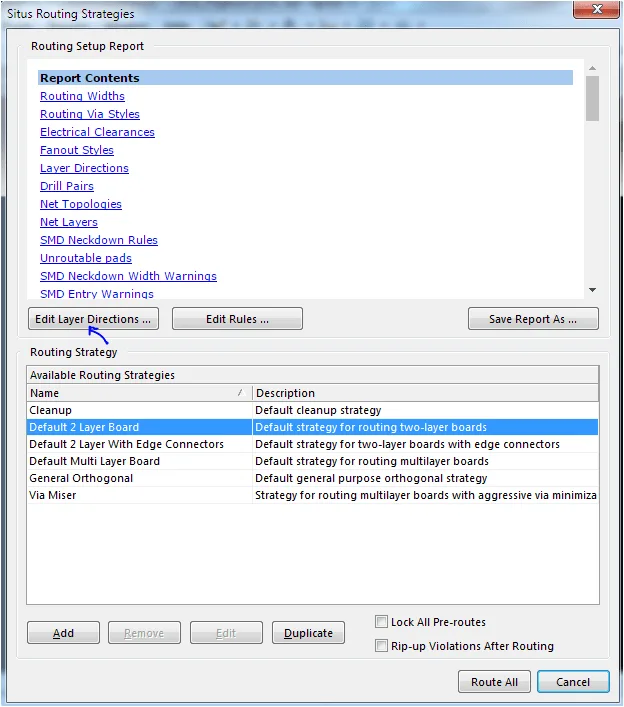Click the Cancel button
This screenshot has width=624, height=707.
tap(573, 682)
